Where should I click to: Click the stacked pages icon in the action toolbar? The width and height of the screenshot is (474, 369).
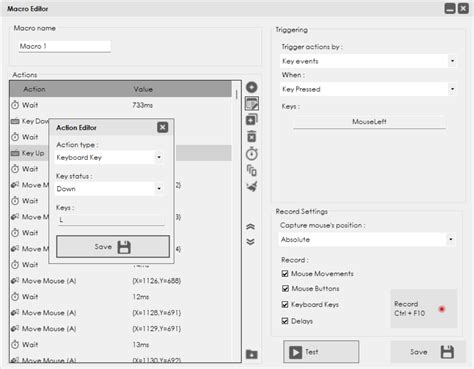coord(252,170)
